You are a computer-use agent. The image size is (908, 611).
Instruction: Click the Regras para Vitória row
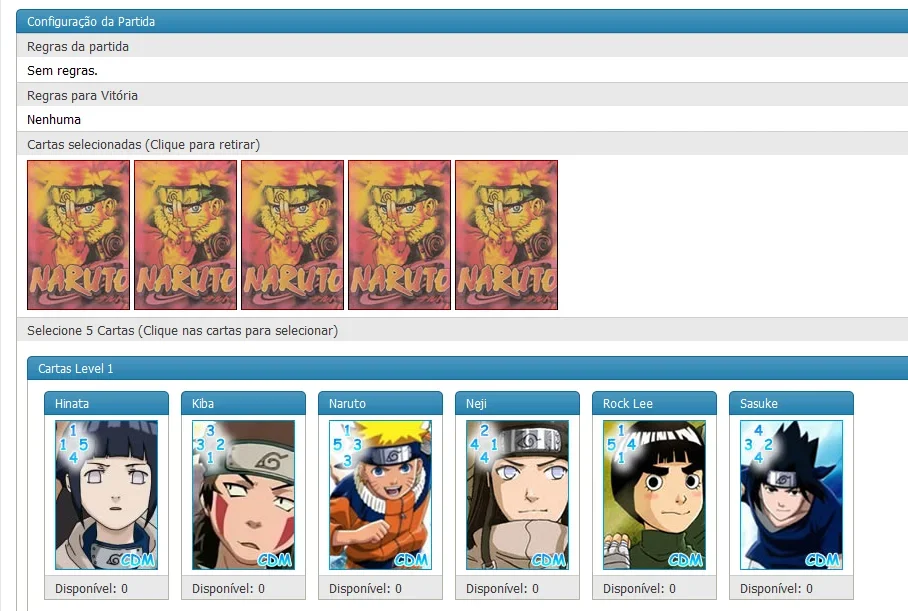click(x=462, y=95)
